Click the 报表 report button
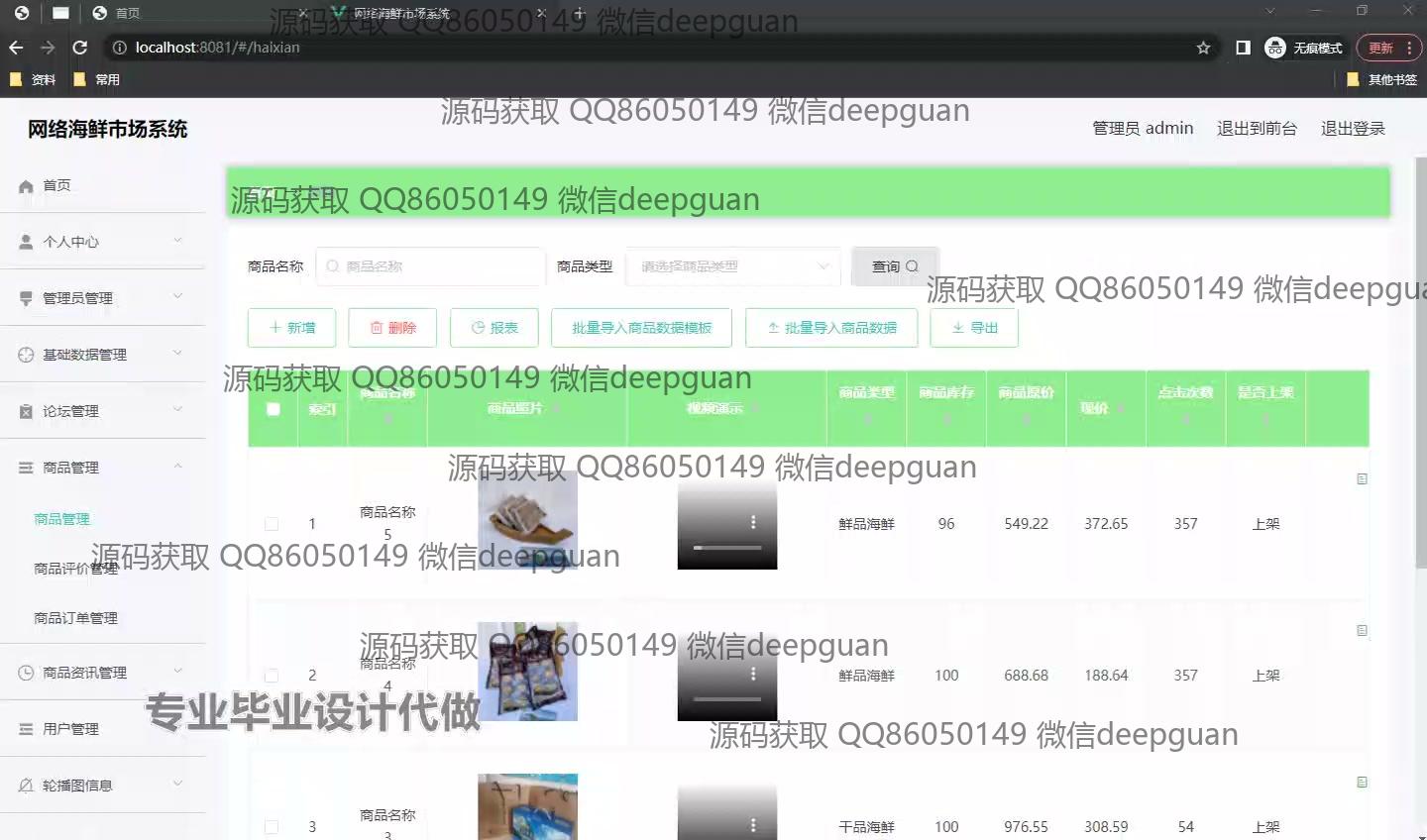 (494, 328)
